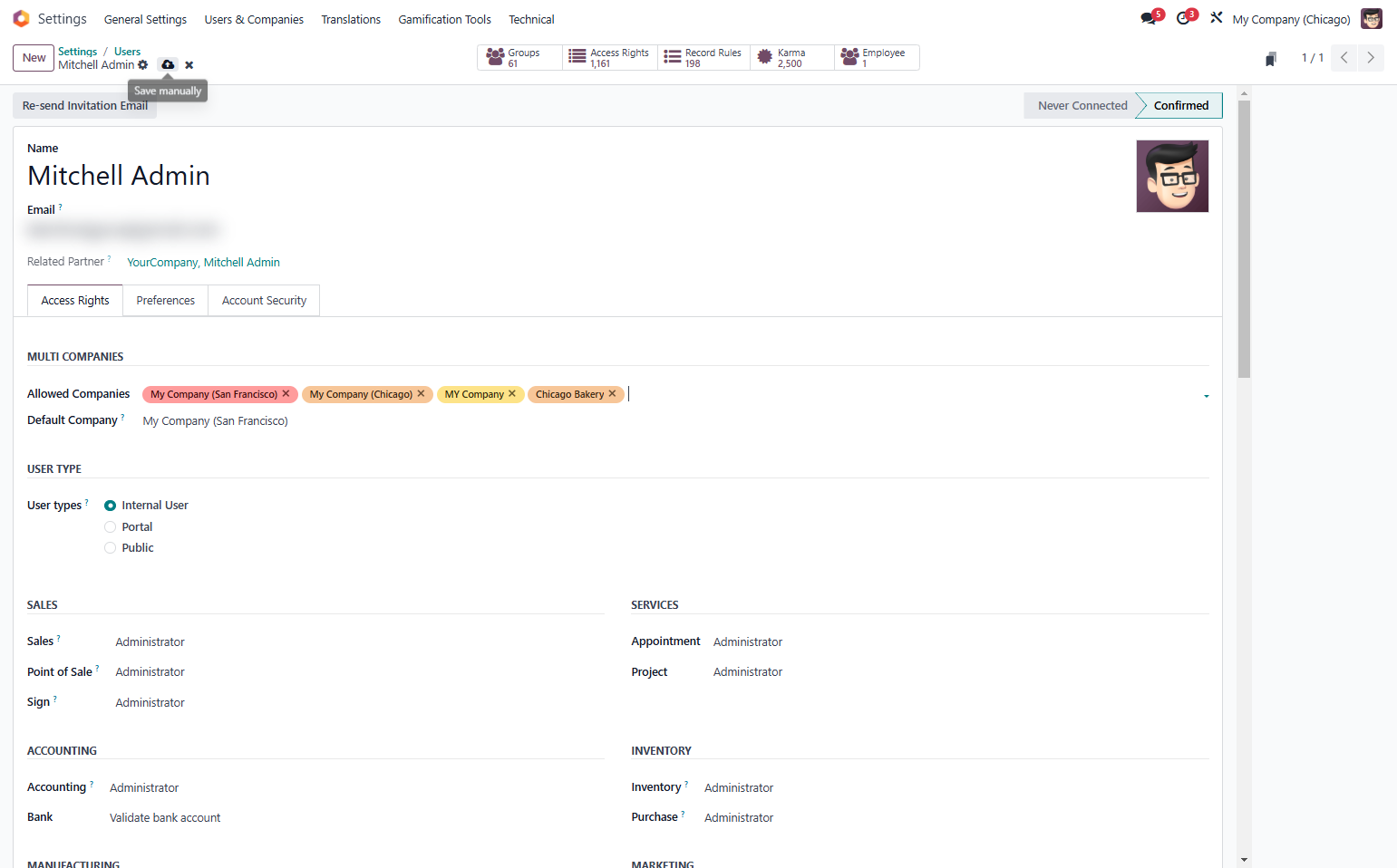Open the Access Rights stat button
The image size is (1397, 868).
tap(610, 58)
